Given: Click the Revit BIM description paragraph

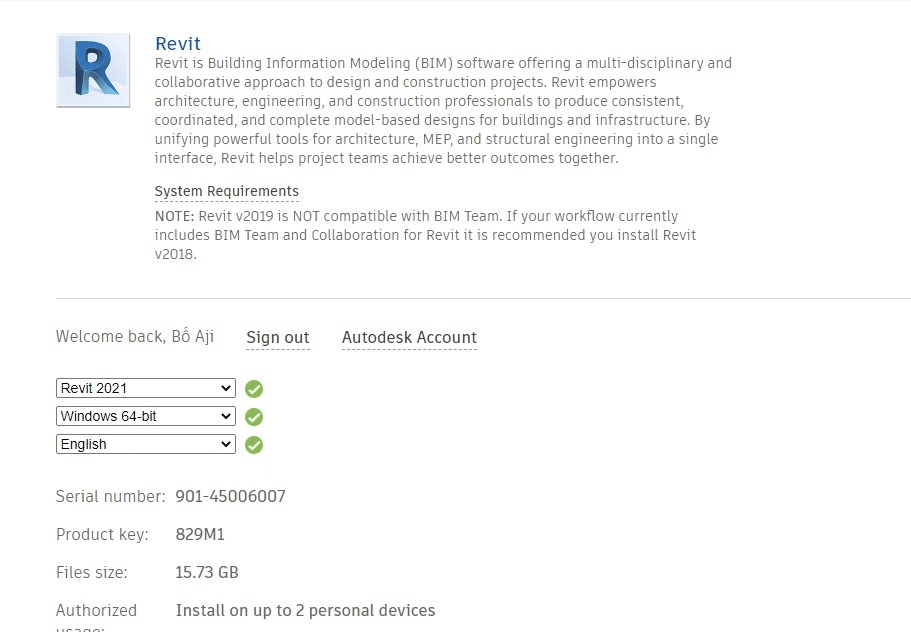Looking at the screenshot, I should tap(443, 111).
